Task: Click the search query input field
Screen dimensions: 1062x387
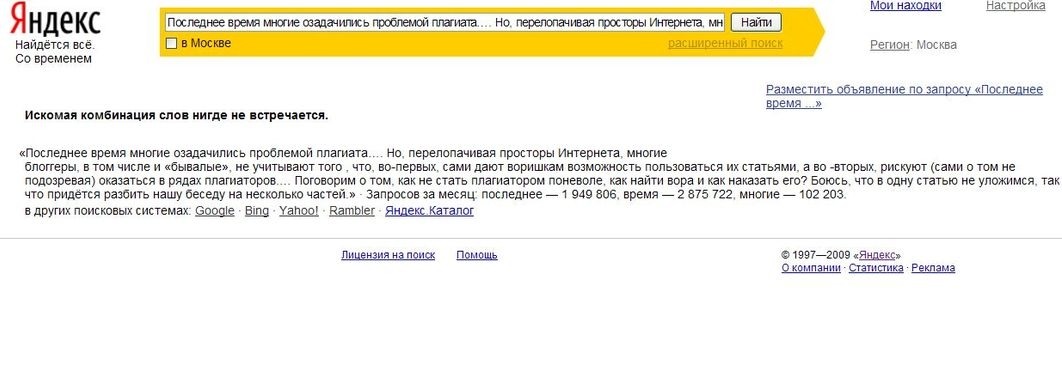Action: tap(445, 23)
